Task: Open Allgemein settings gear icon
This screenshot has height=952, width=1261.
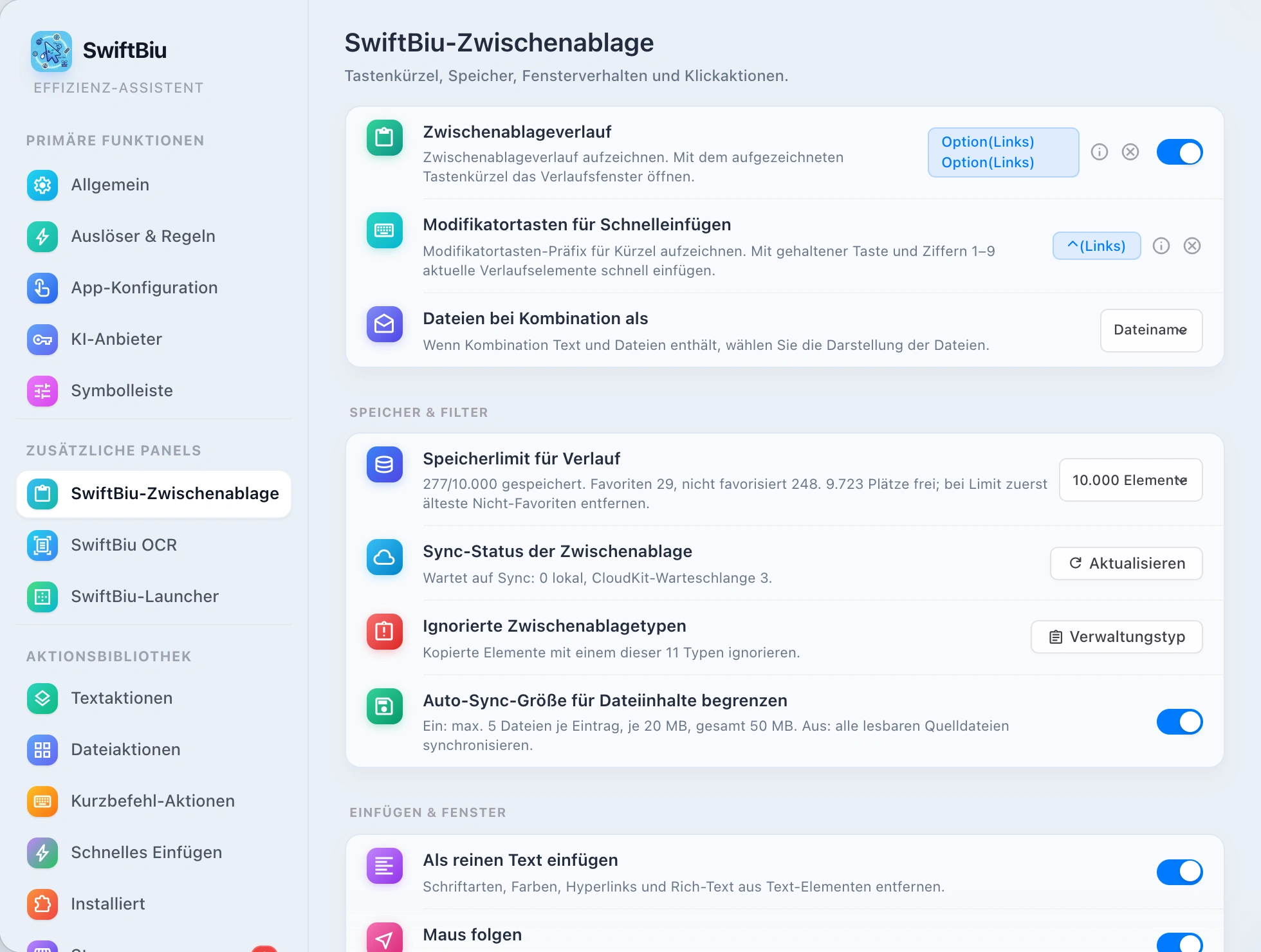Action: pos(42,185)
